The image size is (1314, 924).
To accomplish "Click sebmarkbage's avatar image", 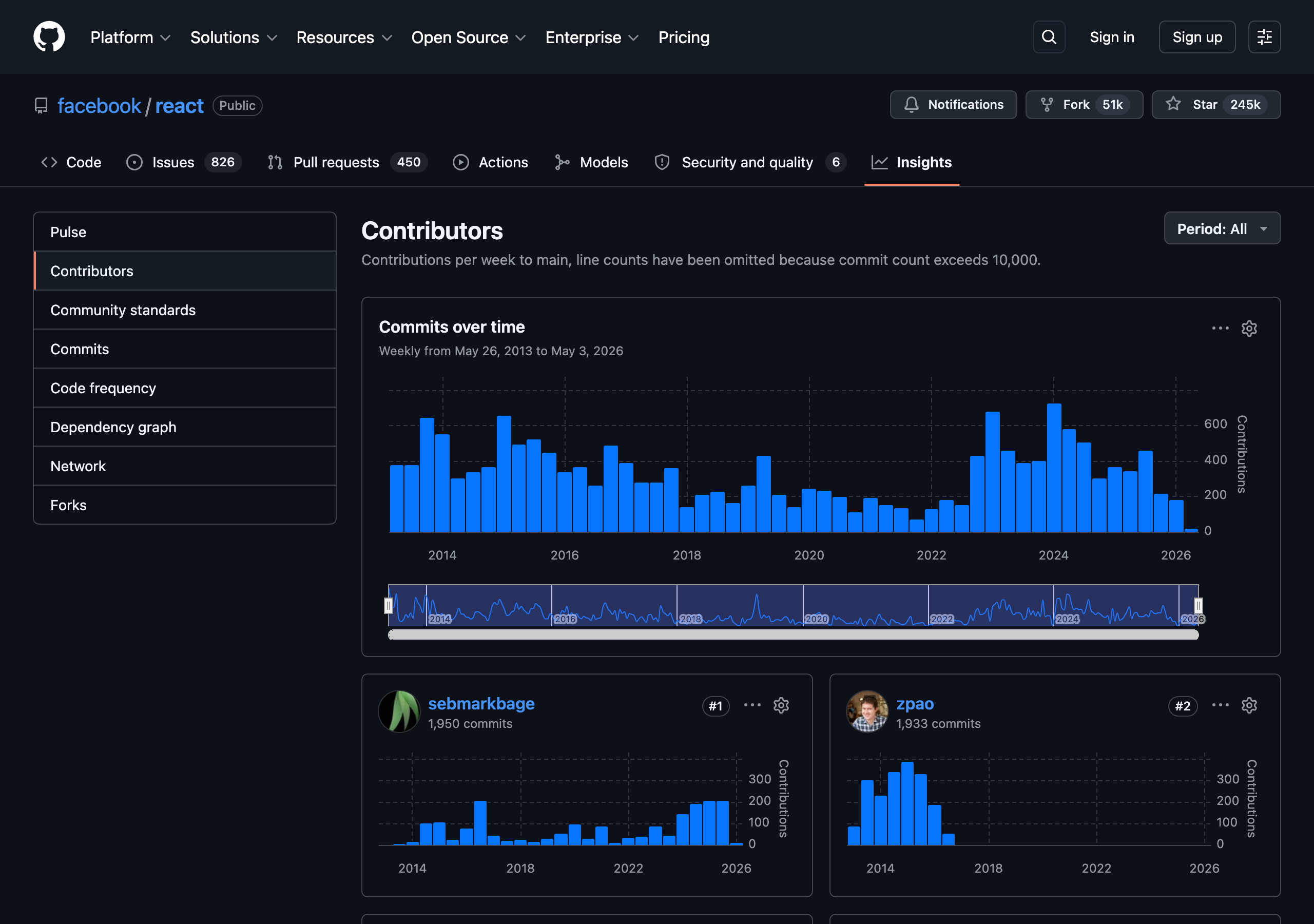I will pos(399,711).
